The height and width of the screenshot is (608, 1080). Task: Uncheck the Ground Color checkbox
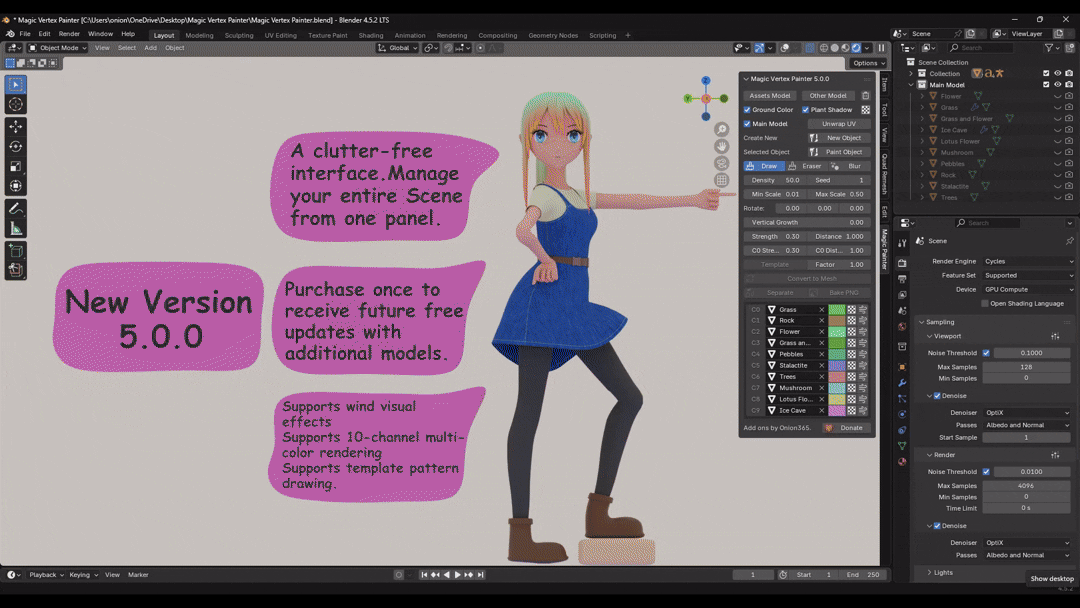point(747,110)
